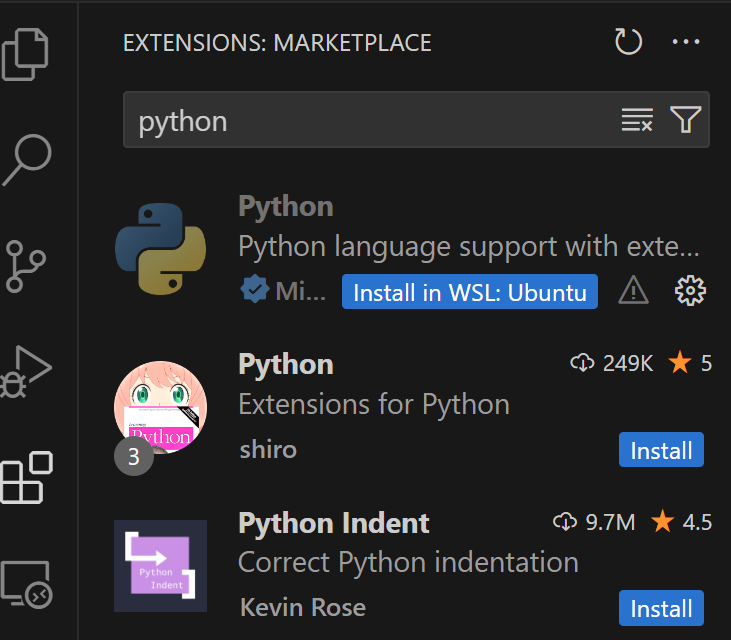Click the 4.5 star rating

[x=681, y=522]
